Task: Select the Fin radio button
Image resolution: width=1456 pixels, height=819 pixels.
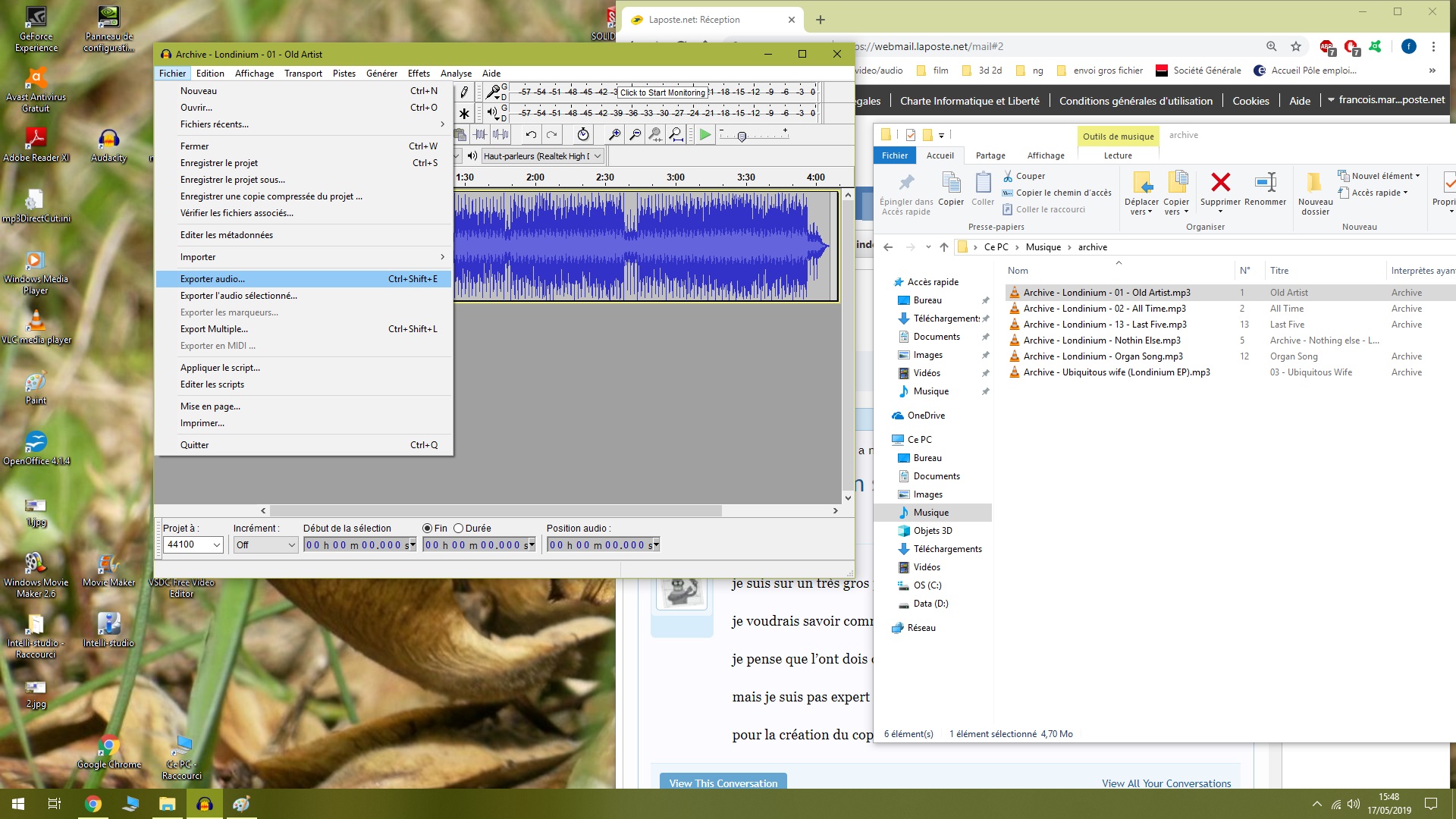Action: (x=428, y=529)
